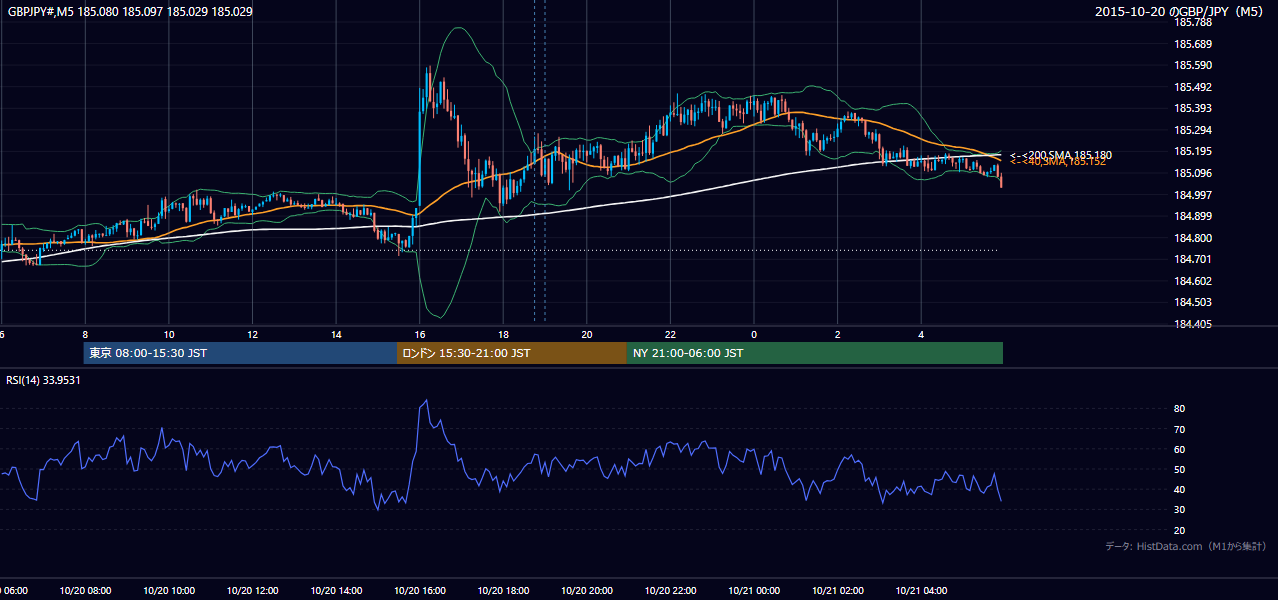This screenshot has height=600, width=1278.
Task: Click the bottom date label 10/20 18:00
Action: [503, 591]
